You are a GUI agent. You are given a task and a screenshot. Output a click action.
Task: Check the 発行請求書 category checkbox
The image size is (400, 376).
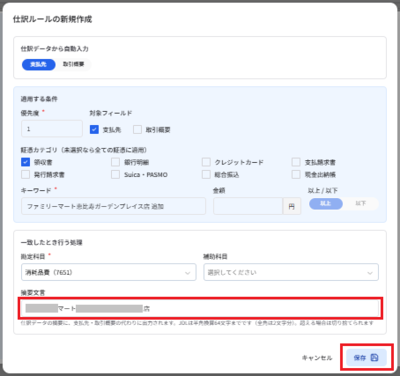pos(25,174)
